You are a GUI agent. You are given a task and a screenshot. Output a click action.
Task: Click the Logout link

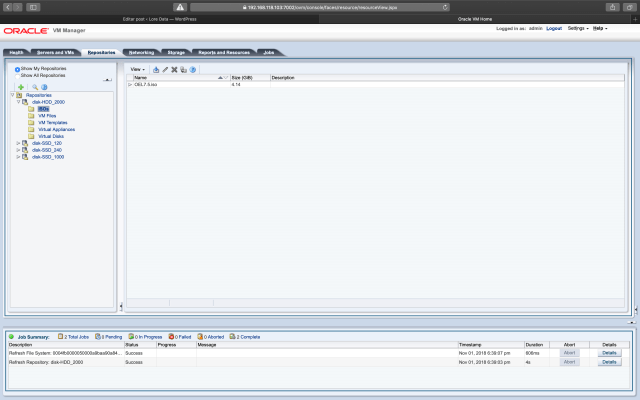pos(554,29)
